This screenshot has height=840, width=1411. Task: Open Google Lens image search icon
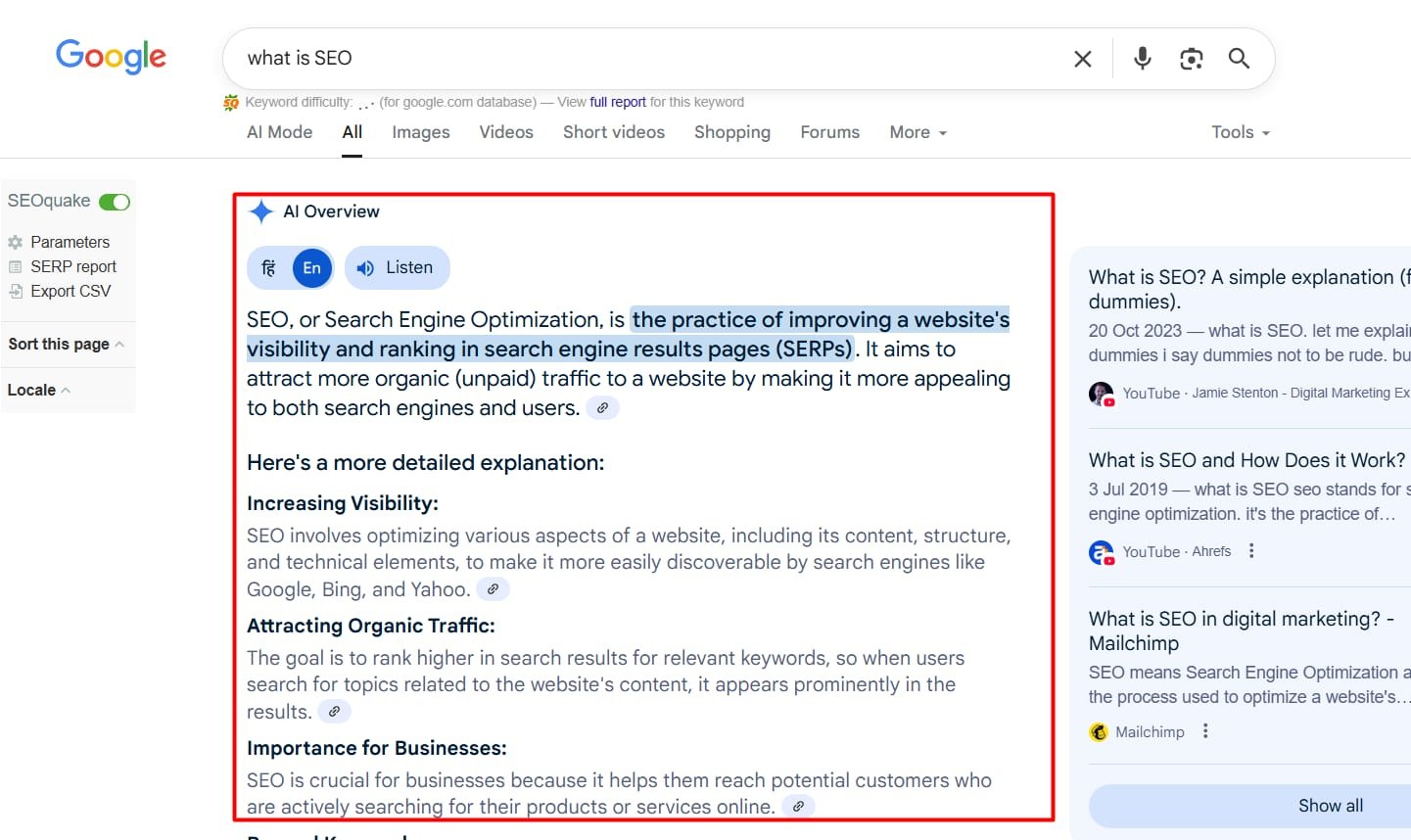tap(1191, 59)
